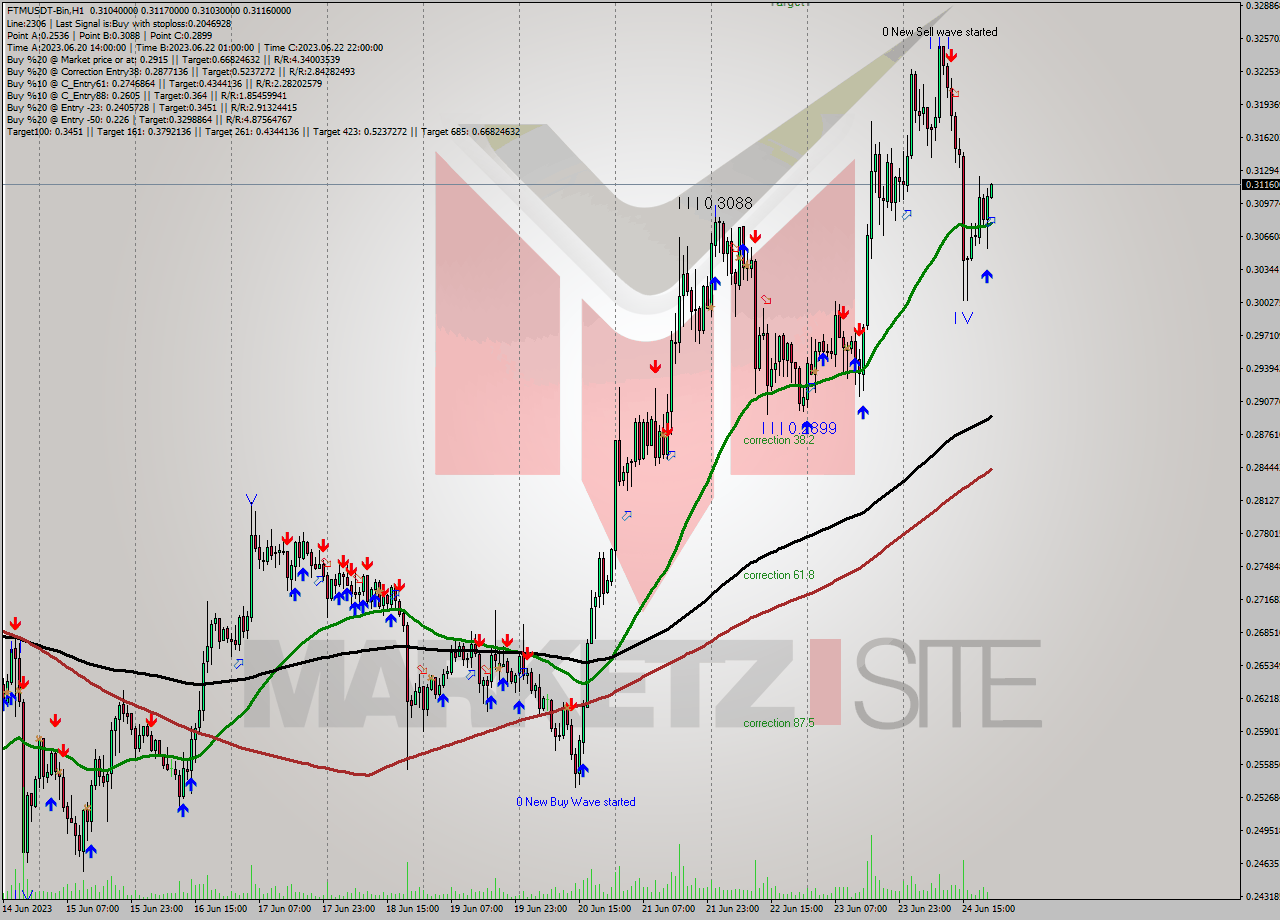Click the 'correction 87.5' level label
Viewport: 1280px width, 920px height.
(x=778, y=722)
